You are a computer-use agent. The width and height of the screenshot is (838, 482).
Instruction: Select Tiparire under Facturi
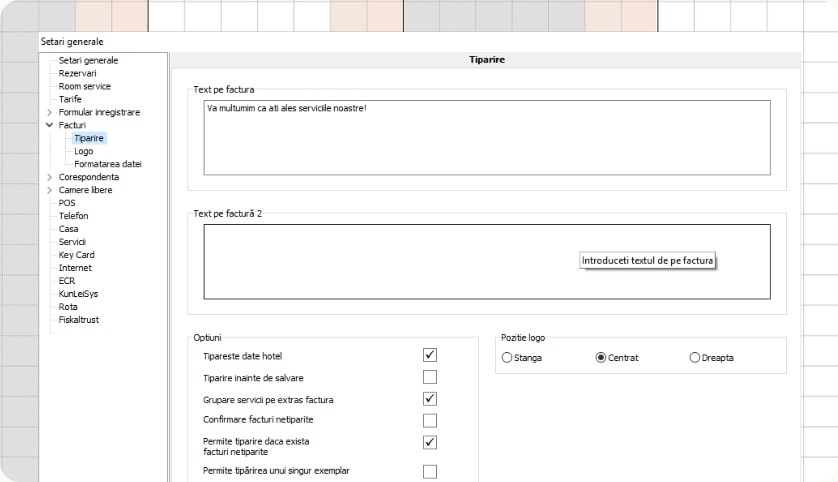tap(89, 138)
